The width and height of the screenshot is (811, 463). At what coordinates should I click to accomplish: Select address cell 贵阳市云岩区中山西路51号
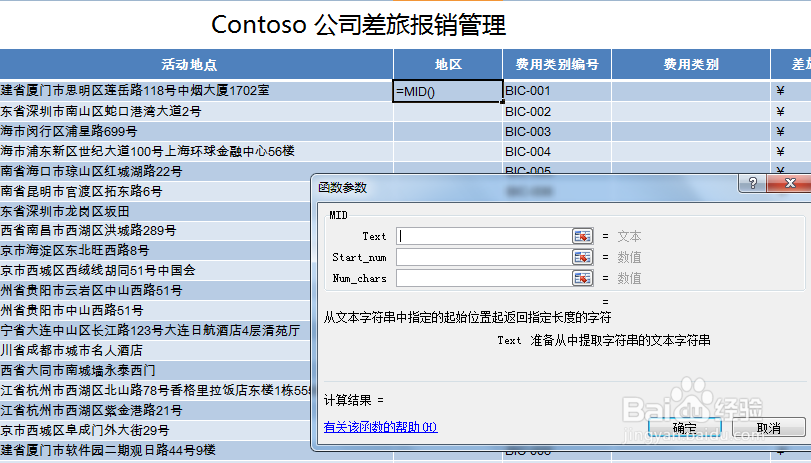click(155, 291)
